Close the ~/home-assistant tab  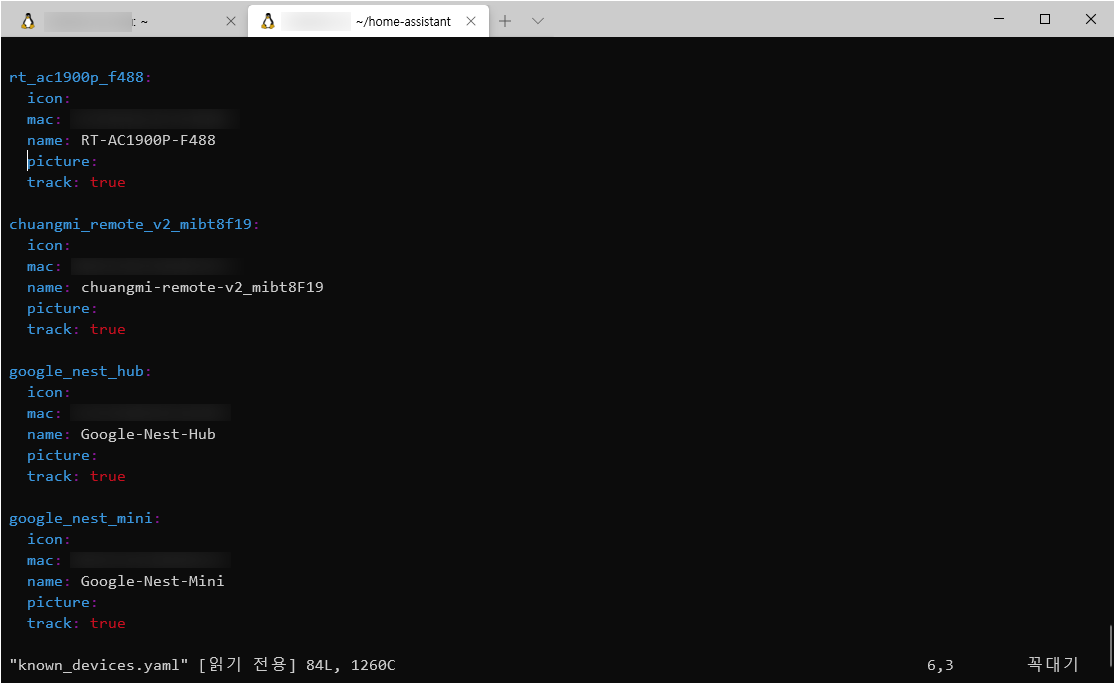471,21
